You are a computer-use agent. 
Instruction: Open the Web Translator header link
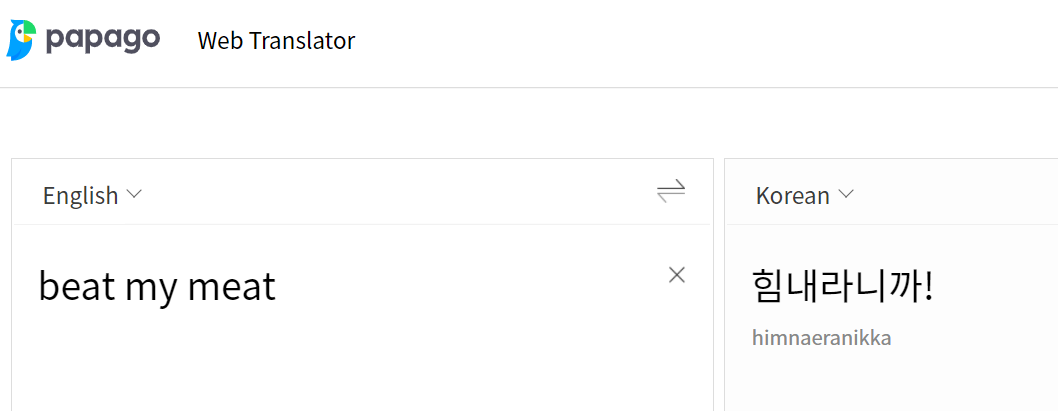pos(276,41)
